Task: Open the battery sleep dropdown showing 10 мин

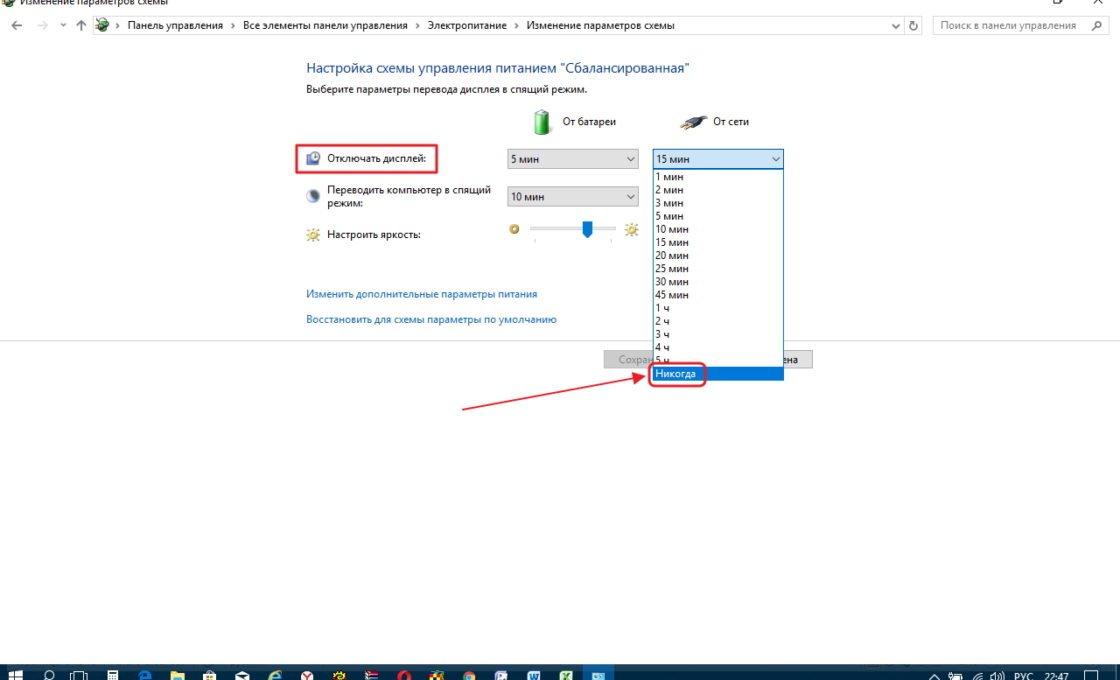Action: coord(573,196)
